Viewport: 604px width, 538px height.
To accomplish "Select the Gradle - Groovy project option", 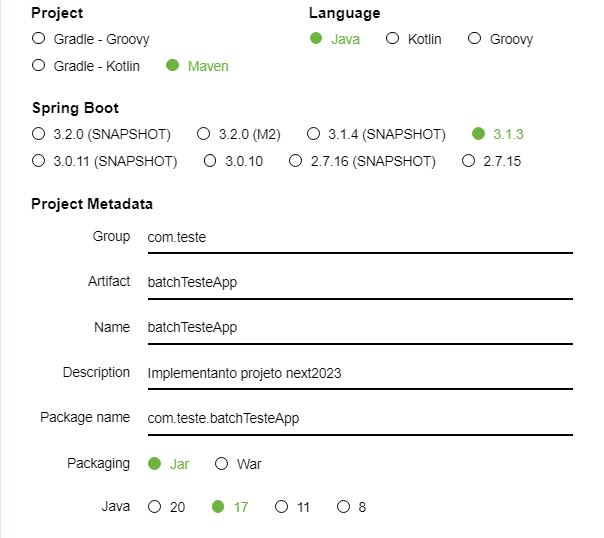I will (39, 39).
